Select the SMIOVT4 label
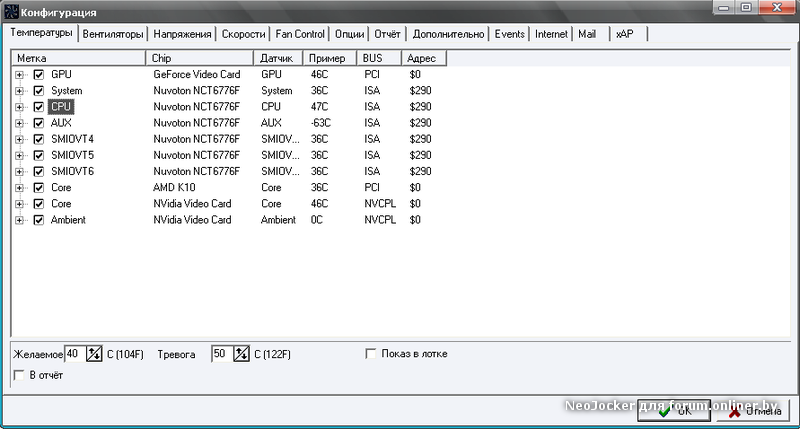The width and height of the screenshot is (800, 429). point(72,139)
